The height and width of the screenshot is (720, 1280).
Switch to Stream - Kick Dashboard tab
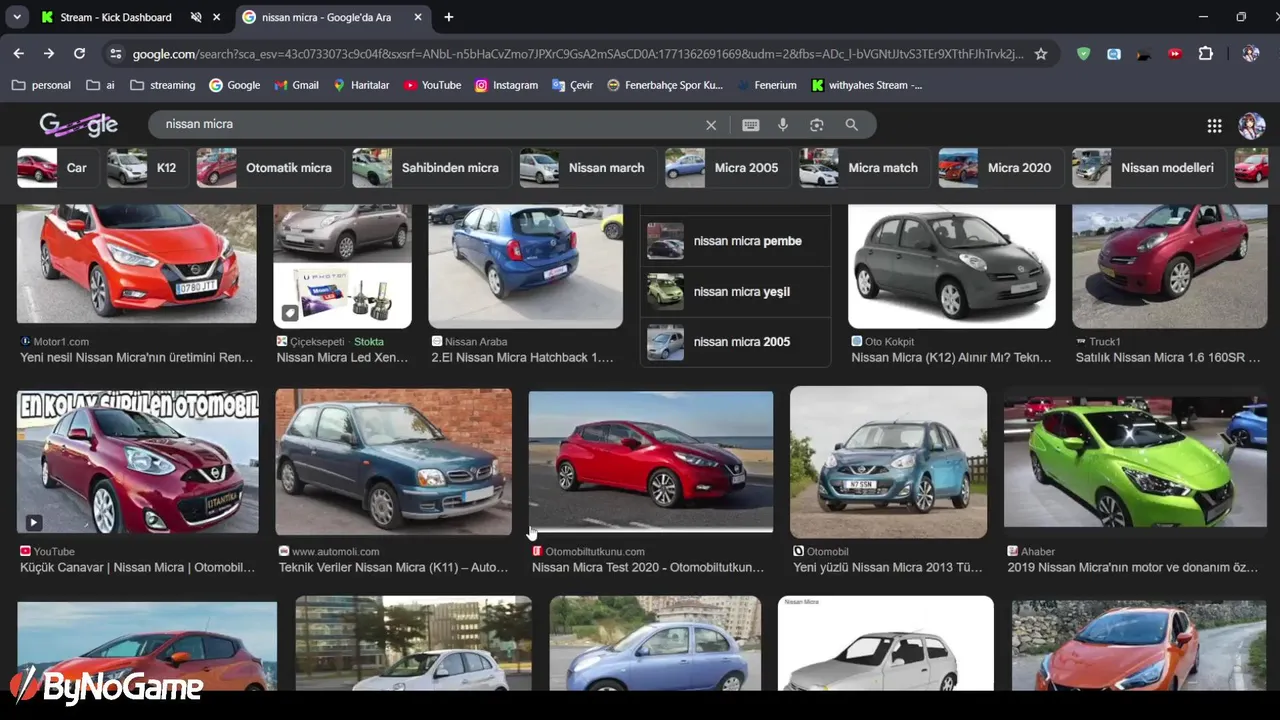[131, 17]
